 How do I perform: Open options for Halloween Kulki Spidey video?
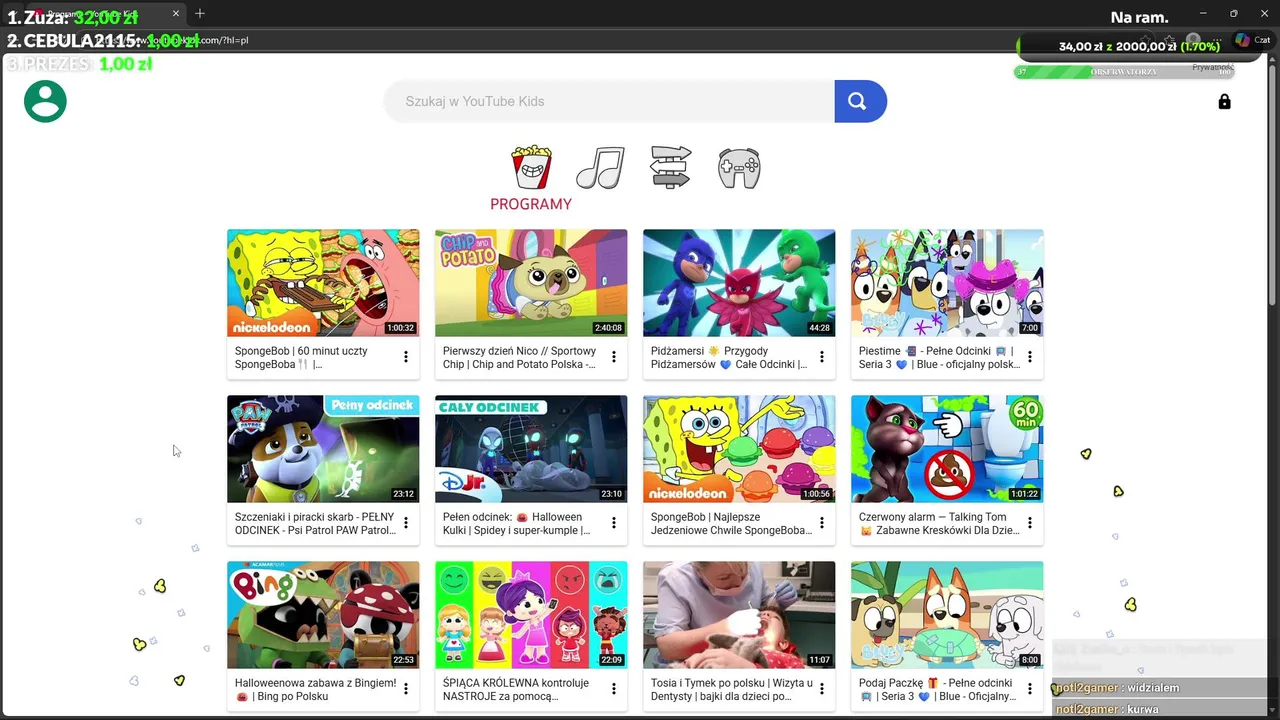pyautogui.click(x=614, y=523)
